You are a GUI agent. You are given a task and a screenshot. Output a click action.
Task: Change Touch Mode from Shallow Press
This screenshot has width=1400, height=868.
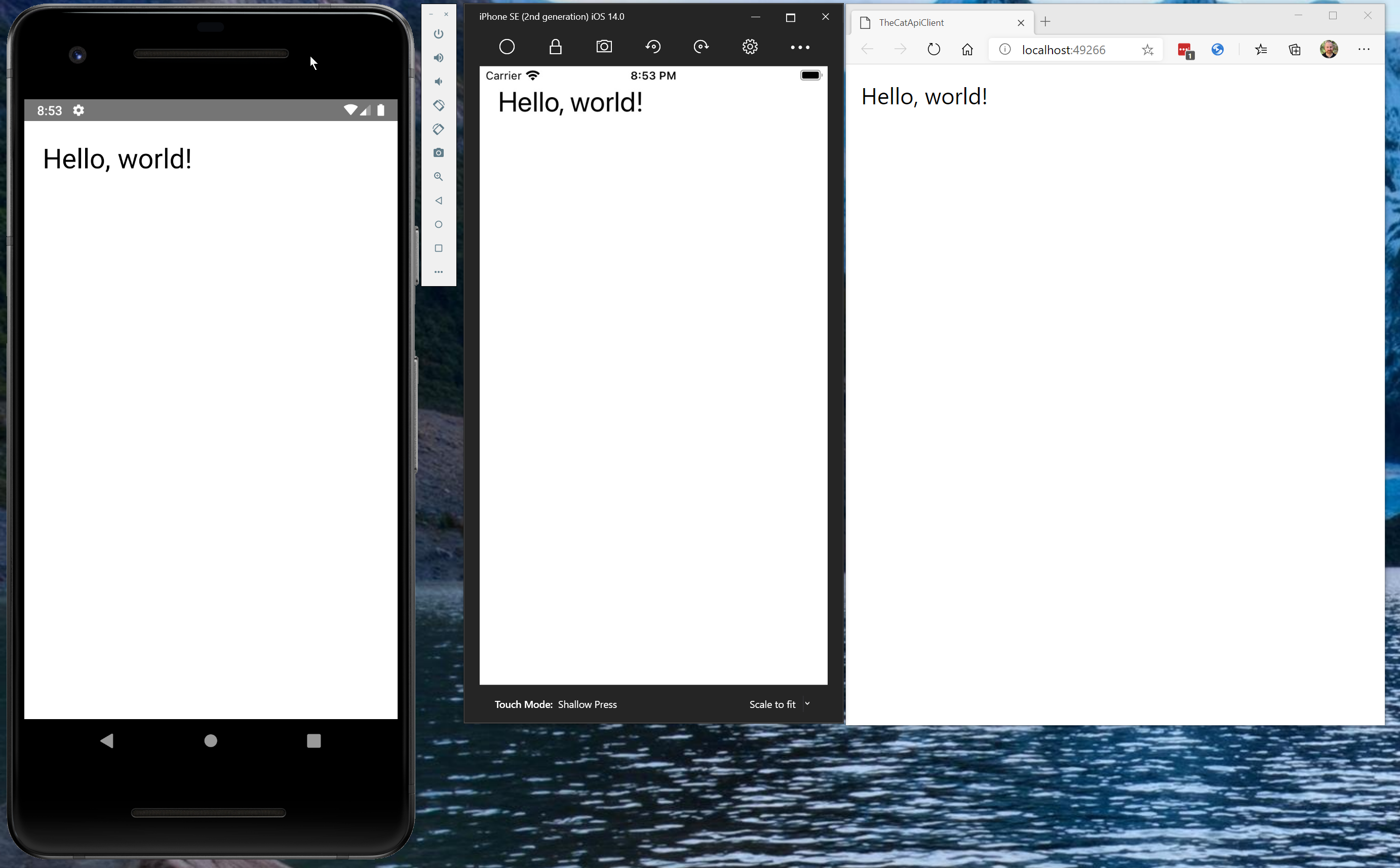(x=587, y=704)
